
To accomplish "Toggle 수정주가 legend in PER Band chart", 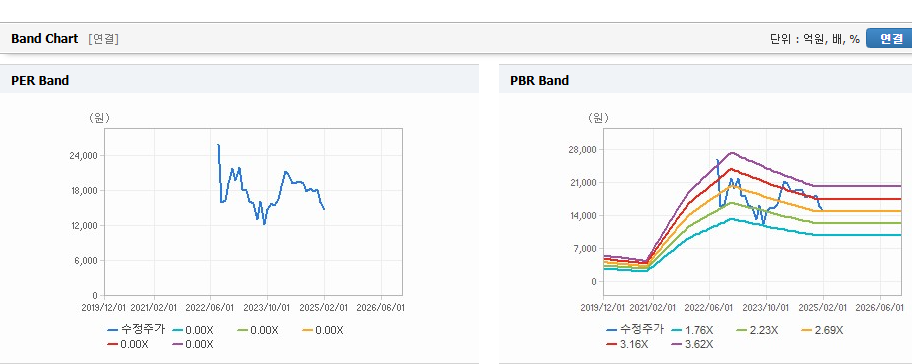I will pos(136,330).
